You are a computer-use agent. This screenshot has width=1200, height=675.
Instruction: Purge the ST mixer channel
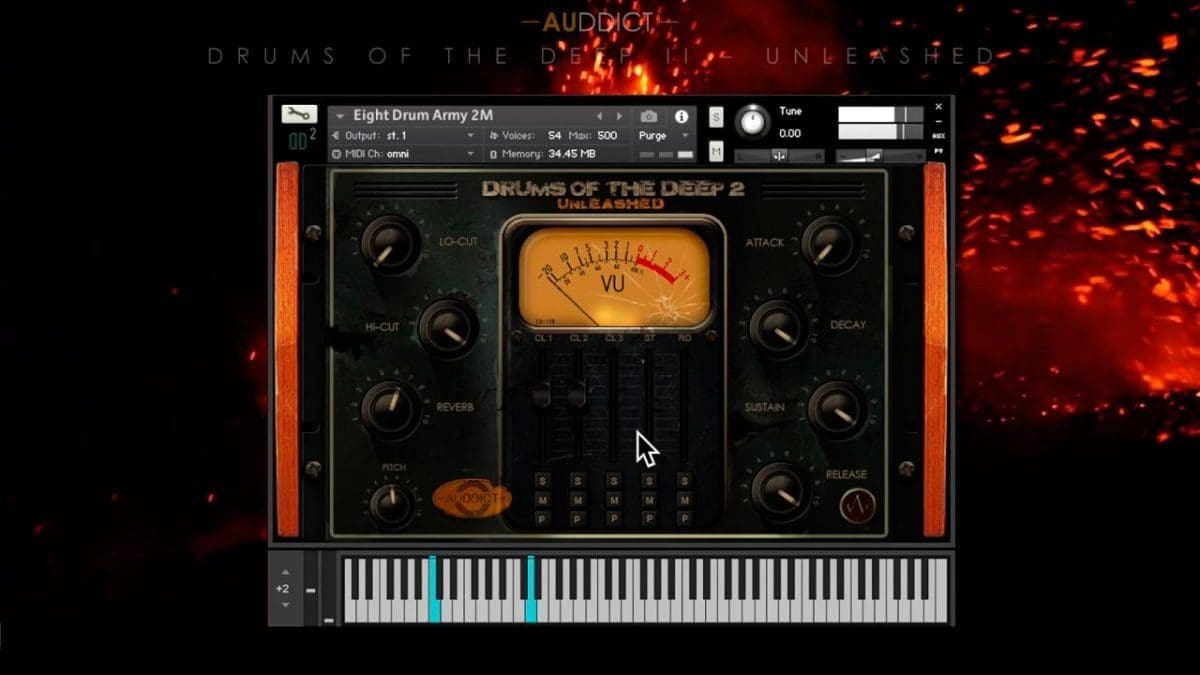(x=649, y=519)
